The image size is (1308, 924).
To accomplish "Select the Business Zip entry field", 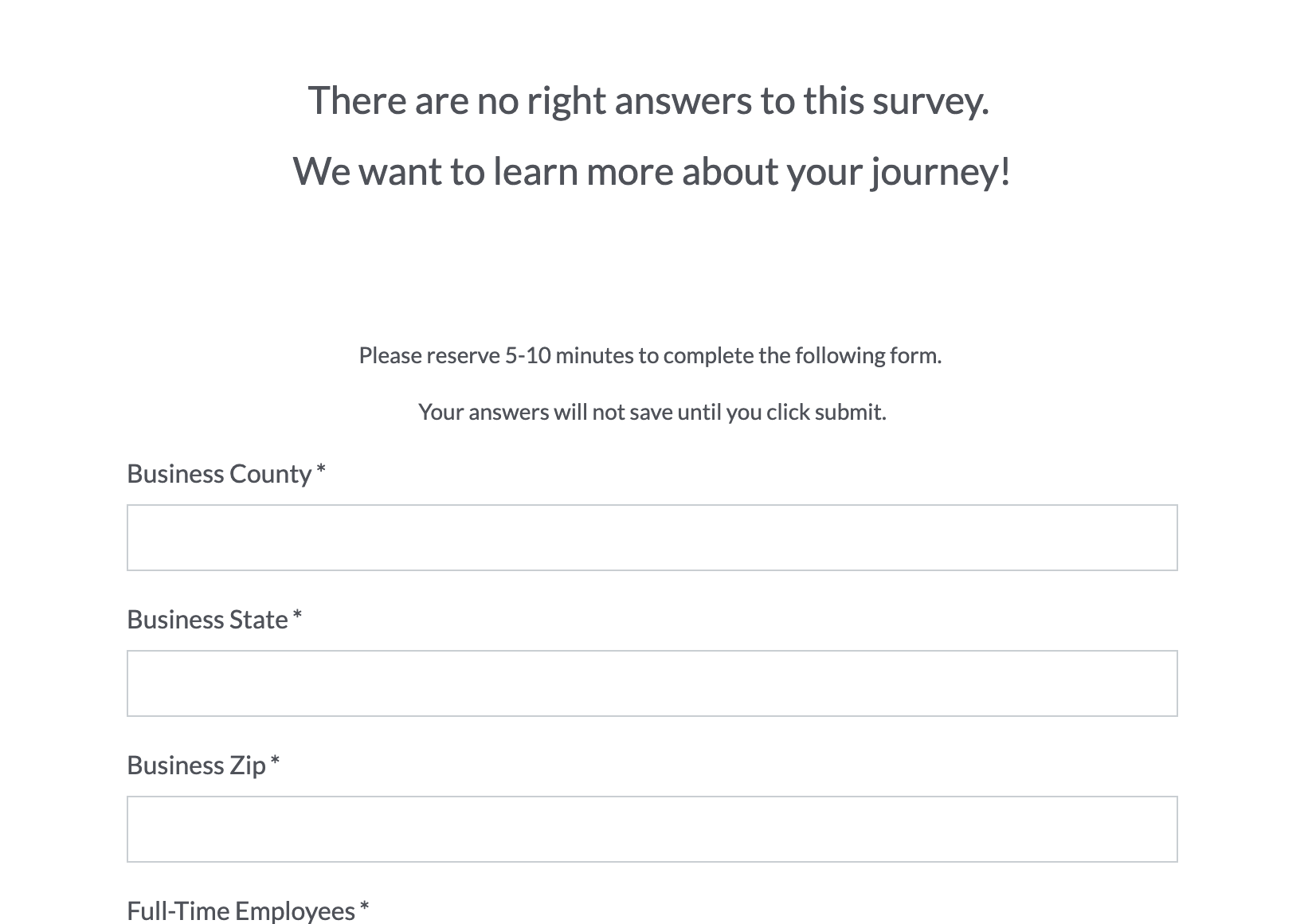I will (652, 829).
